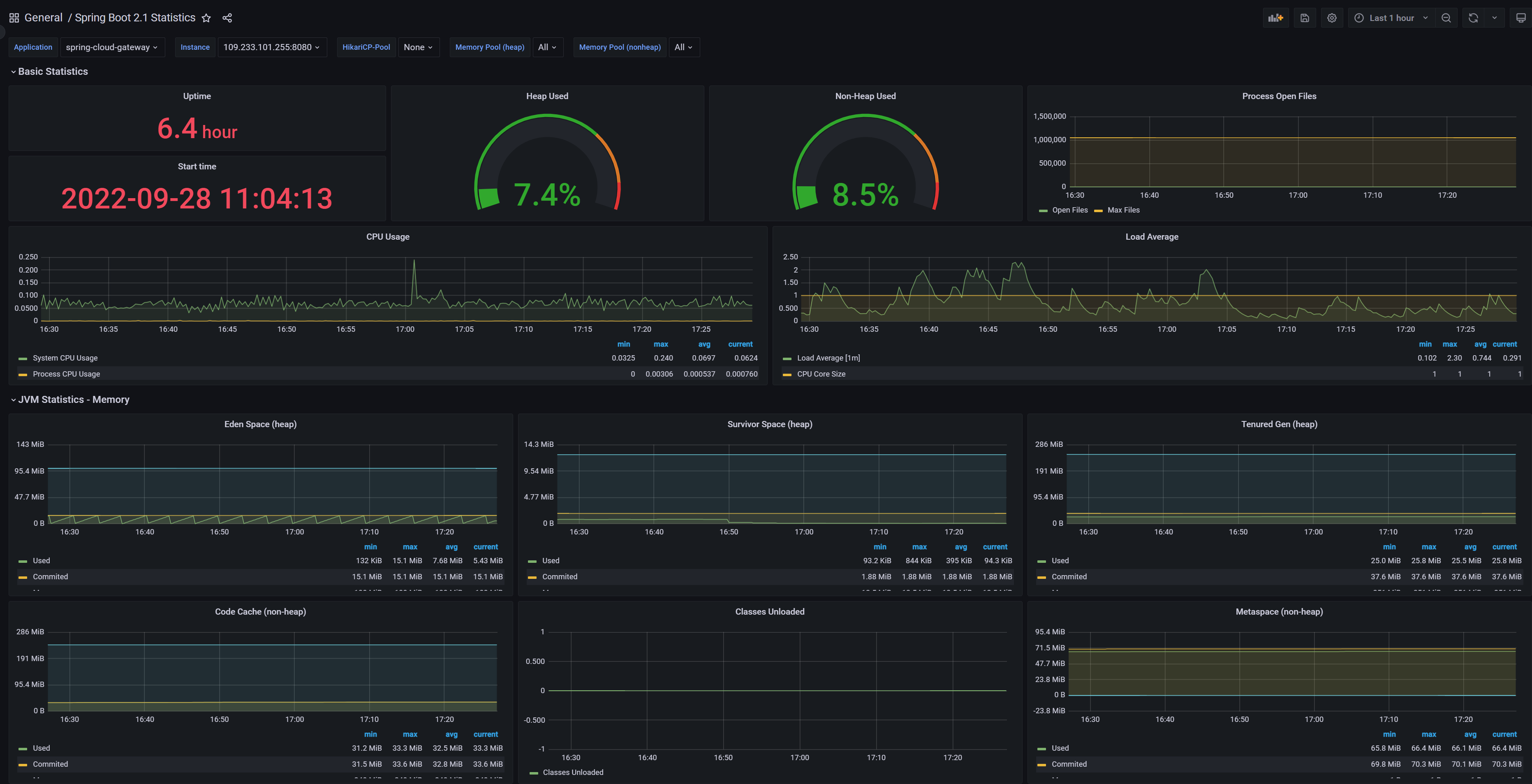This screenshot has width=1532, height=784.
Task: Open the Application spring-cloud-gateway dropdown
Action: click(111, 47)
